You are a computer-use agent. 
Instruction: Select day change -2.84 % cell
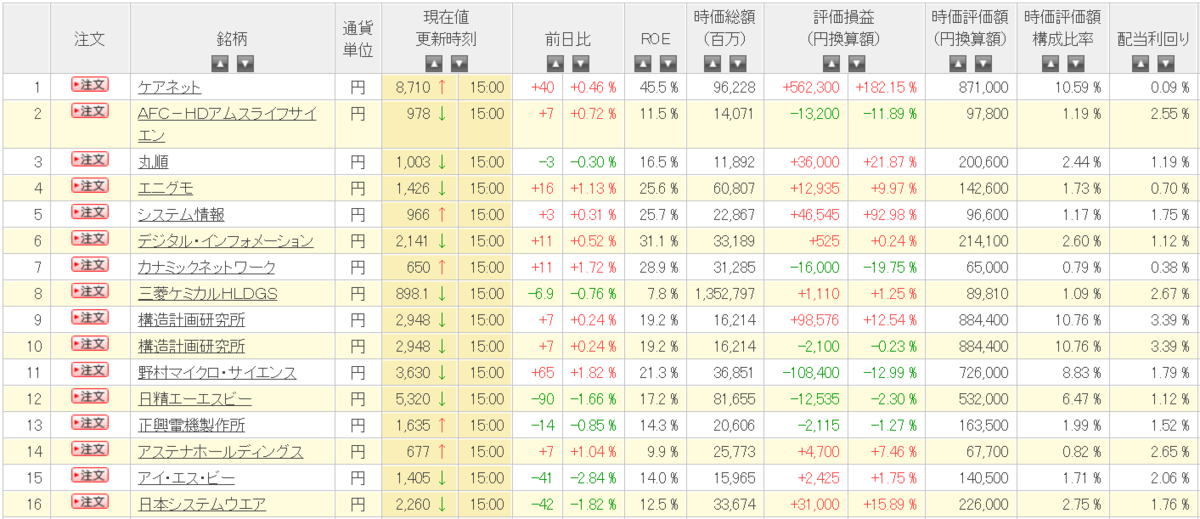coord(593,478)
